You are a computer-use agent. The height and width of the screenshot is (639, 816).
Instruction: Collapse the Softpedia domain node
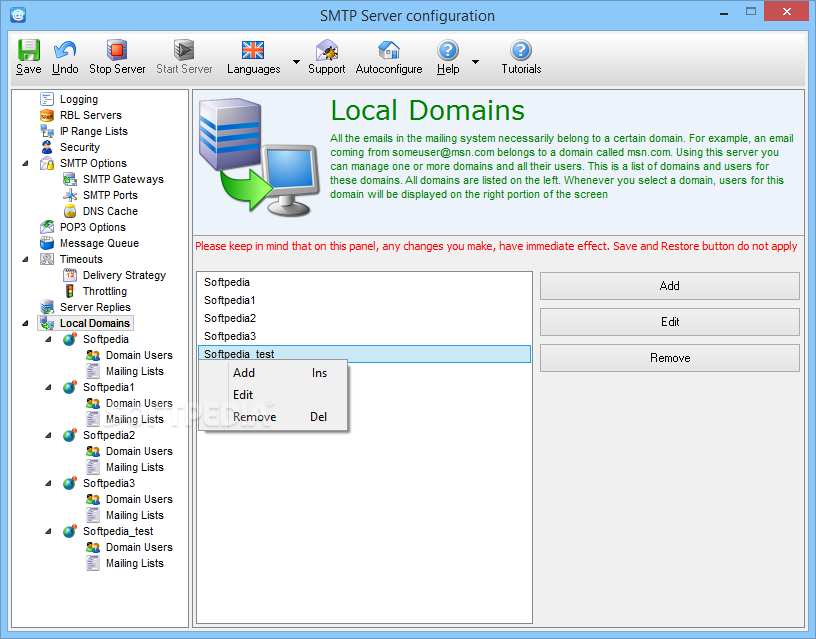(48, 339)
